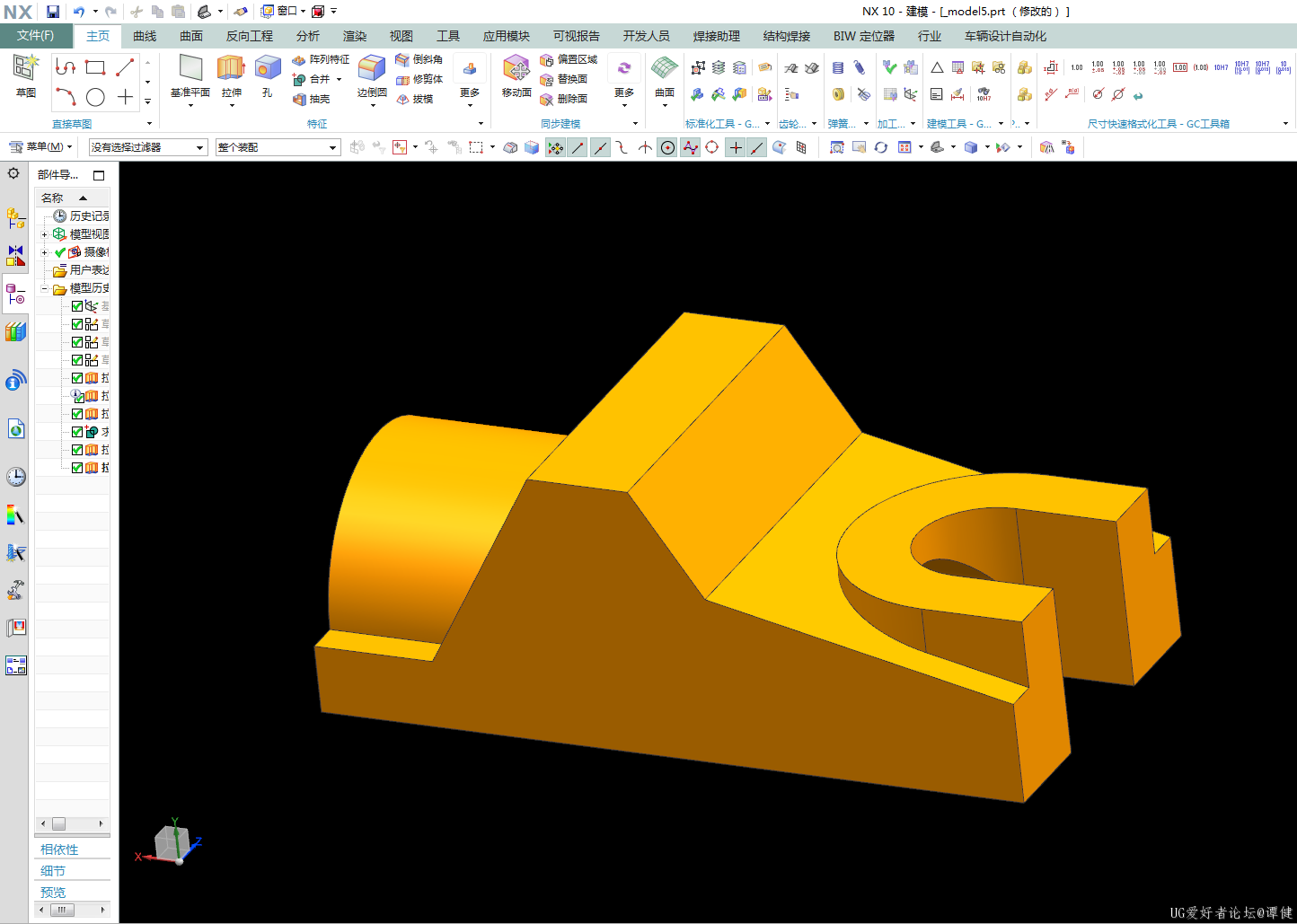Select the Rectangle sketch tool
Viewport: 1297px width, 924px height.
95,67
